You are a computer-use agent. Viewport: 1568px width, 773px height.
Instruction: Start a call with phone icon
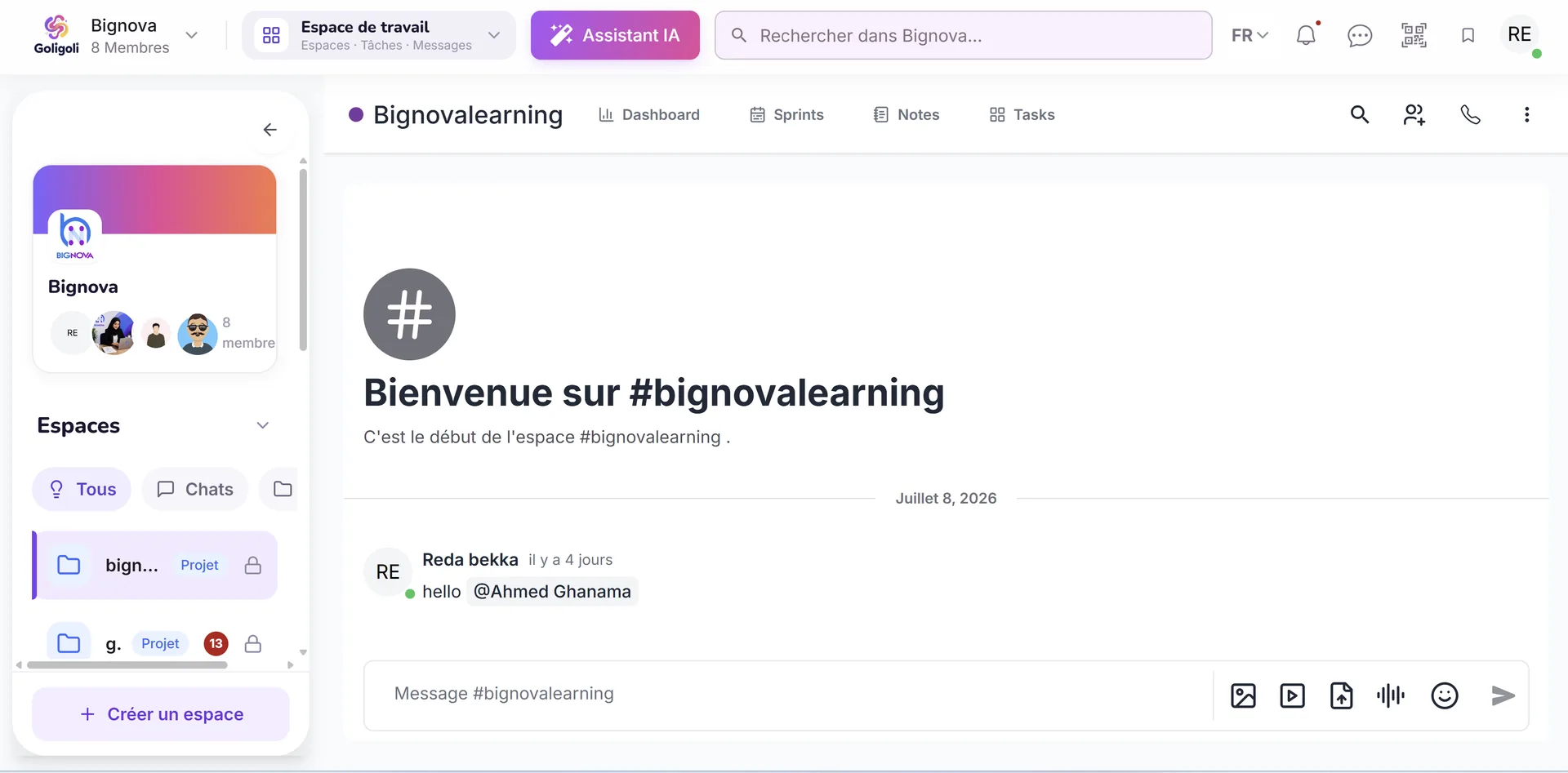[x=1470, y=114]
